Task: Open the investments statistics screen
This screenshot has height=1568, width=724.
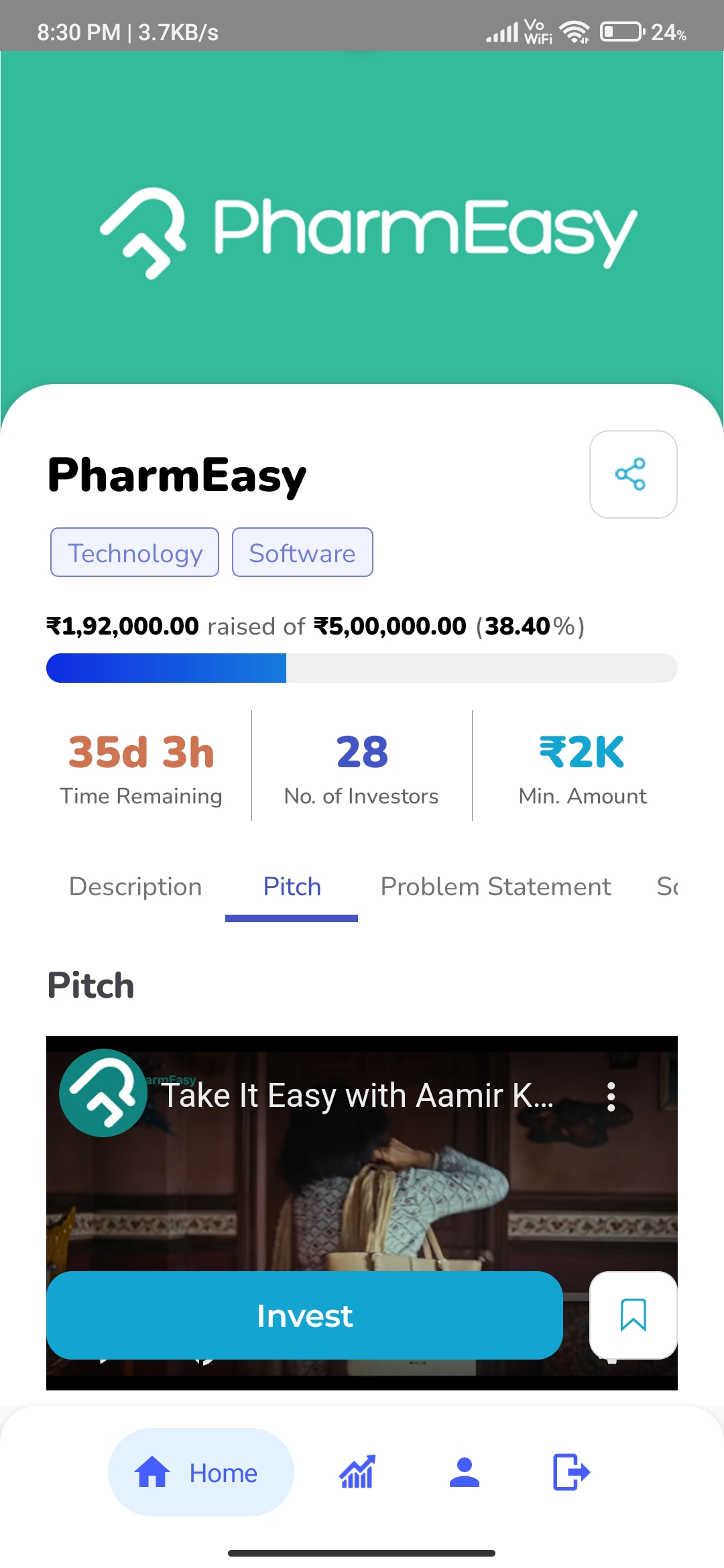Action: click(x=356, y=1473)
